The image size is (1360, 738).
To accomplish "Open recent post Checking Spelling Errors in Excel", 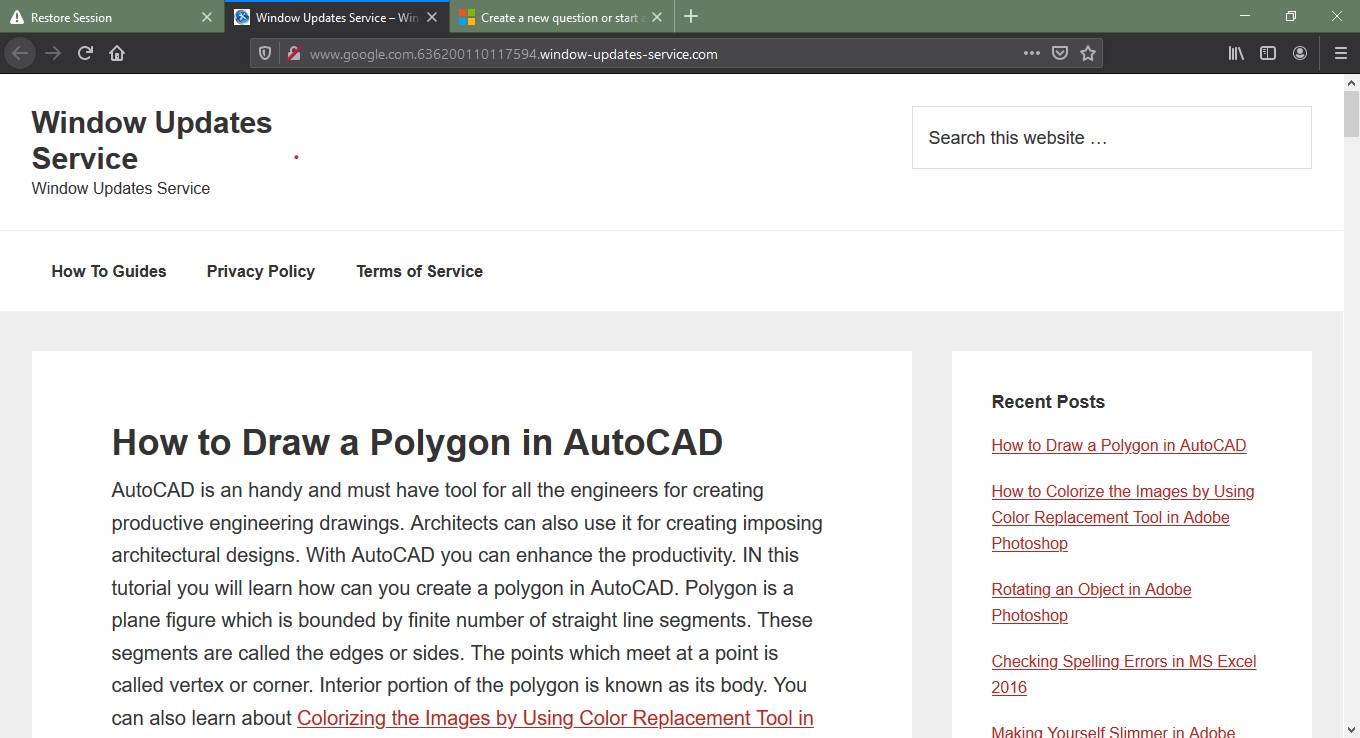I will (1124, 674).
